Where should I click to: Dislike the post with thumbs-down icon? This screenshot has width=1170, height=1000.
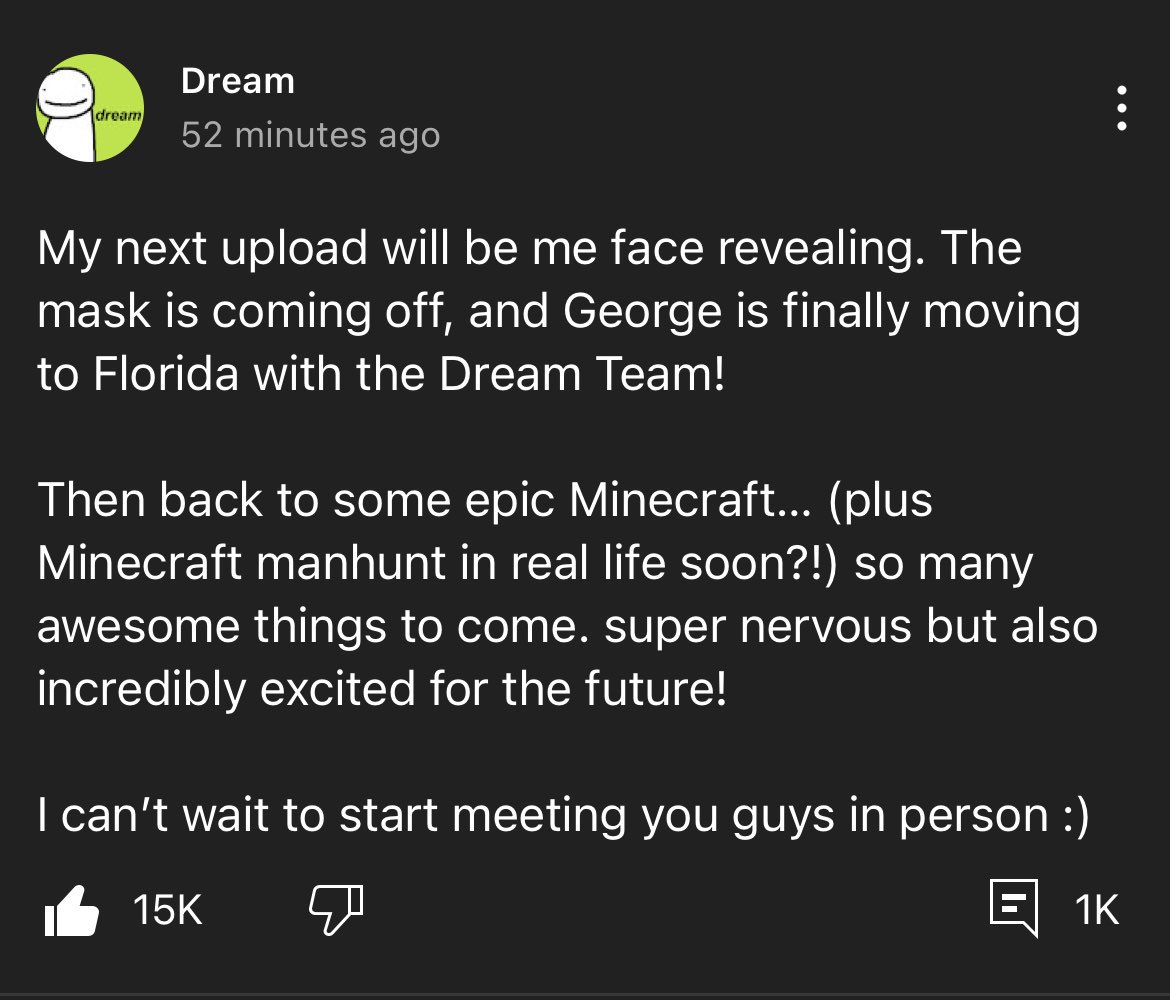click(337, 910)
